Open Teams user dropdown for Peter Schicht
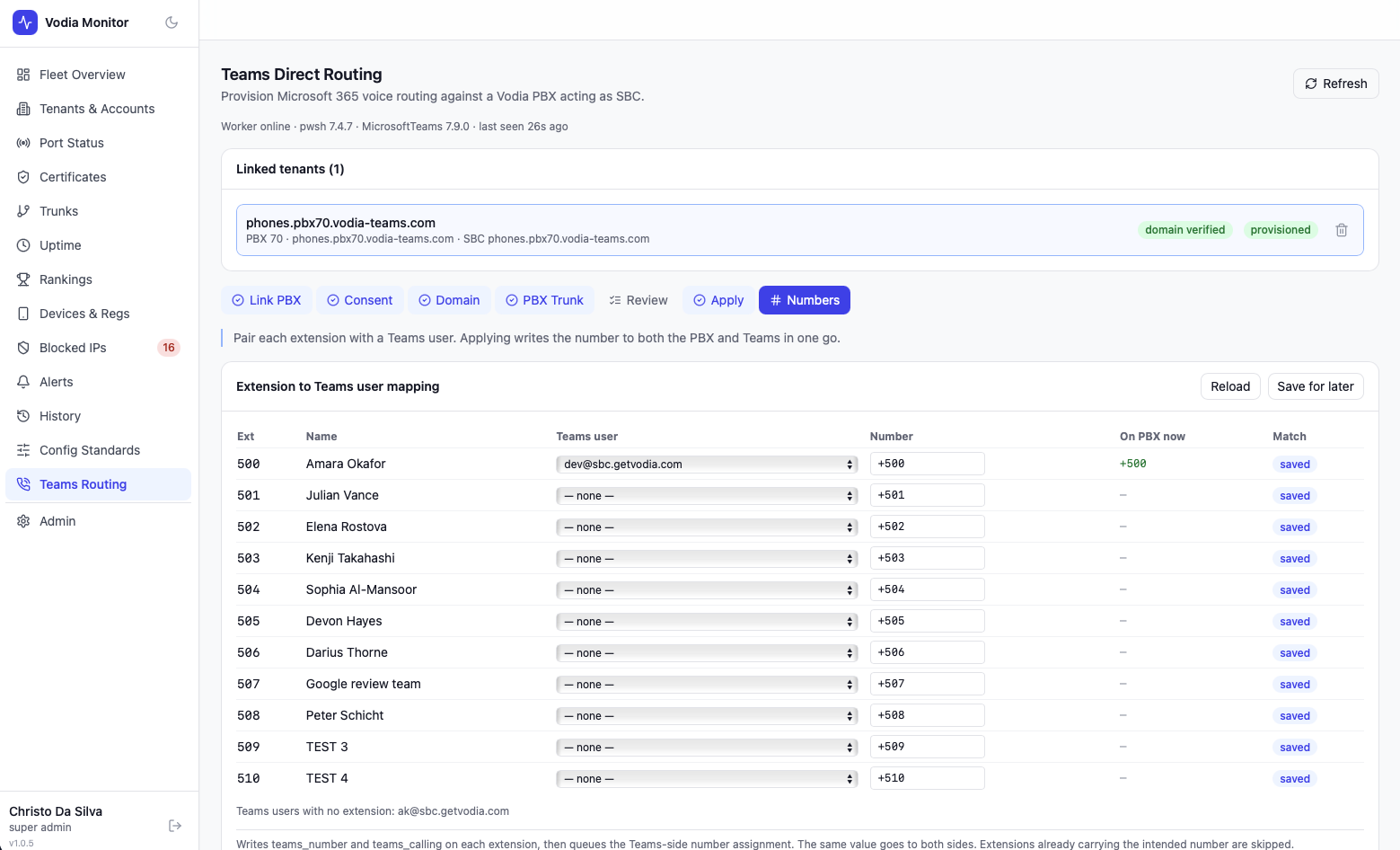 coord(707,716)
